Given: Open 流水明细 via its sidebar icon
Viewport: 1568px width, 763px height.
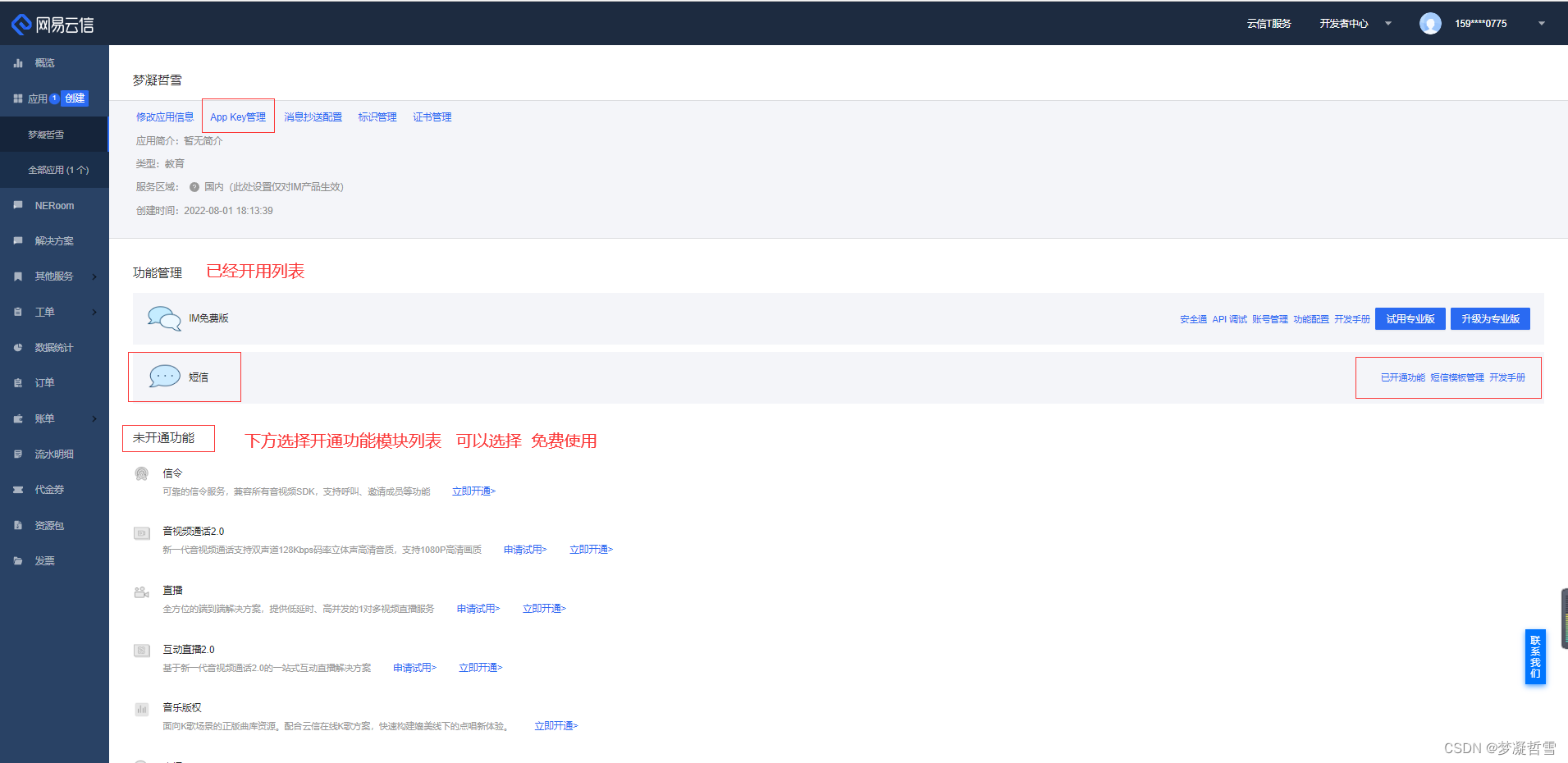Looking at the screenshot, I should tap(18, 455).
